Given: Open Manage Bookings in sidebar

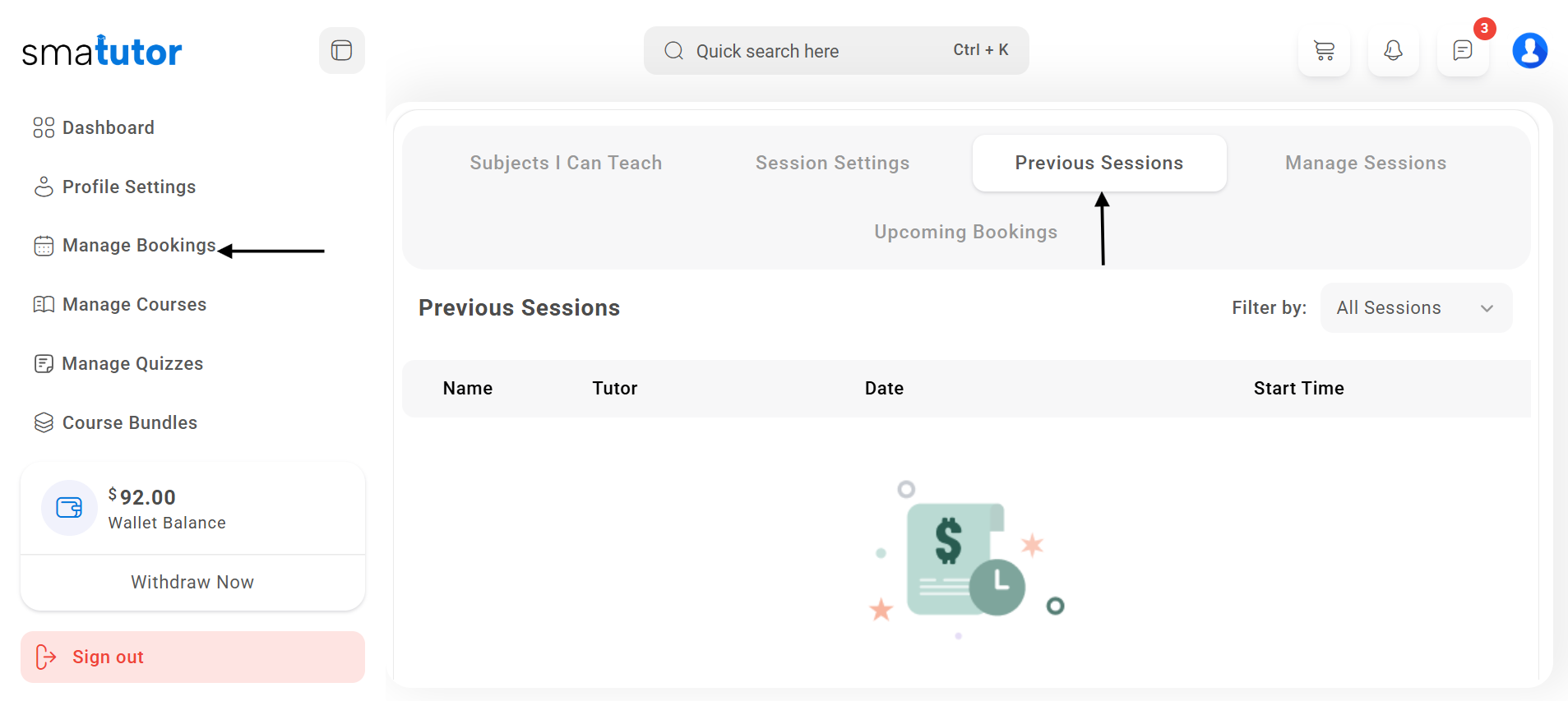Looking at the screenshot, I should (138, 246).
